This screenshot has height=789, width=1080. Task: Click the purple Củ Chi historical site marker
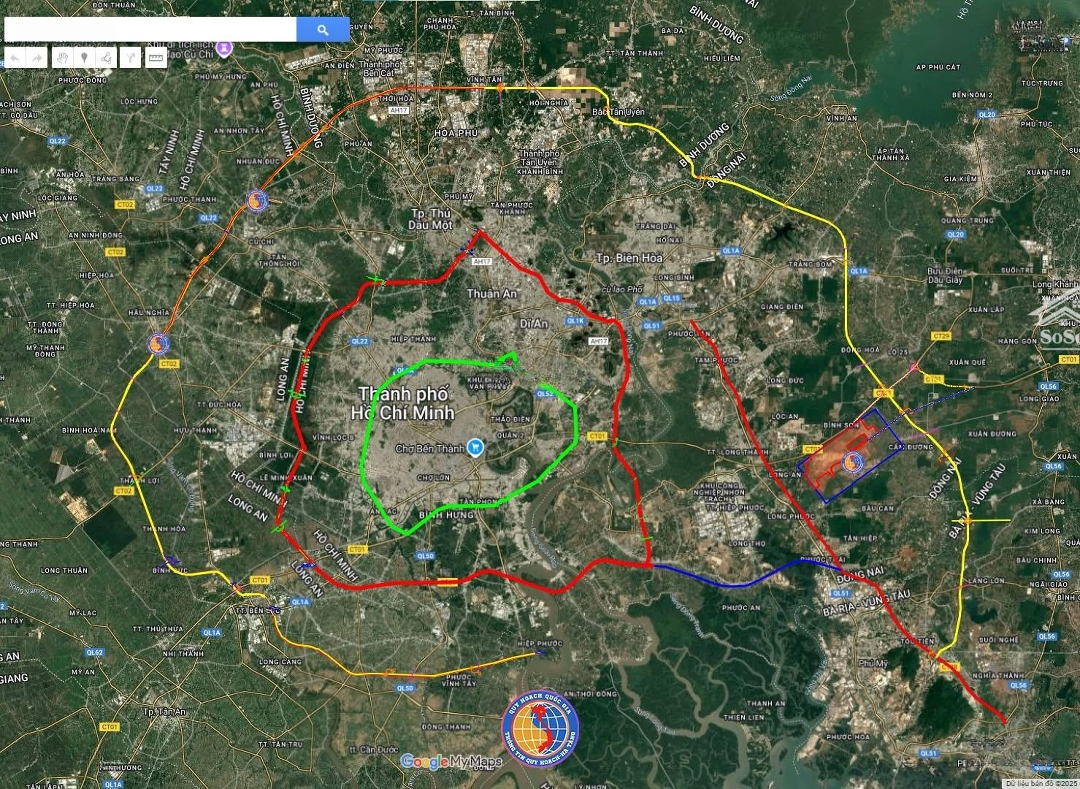224,47
